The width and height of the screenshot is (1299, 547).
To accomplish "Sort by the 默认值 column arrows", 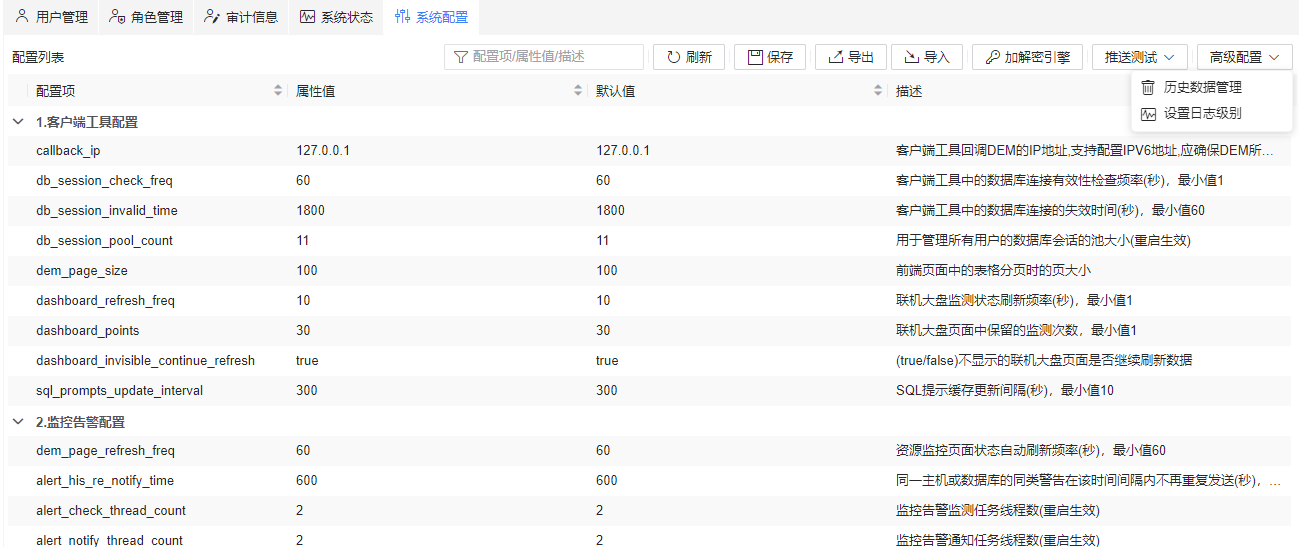I will (x=878, y=91).
